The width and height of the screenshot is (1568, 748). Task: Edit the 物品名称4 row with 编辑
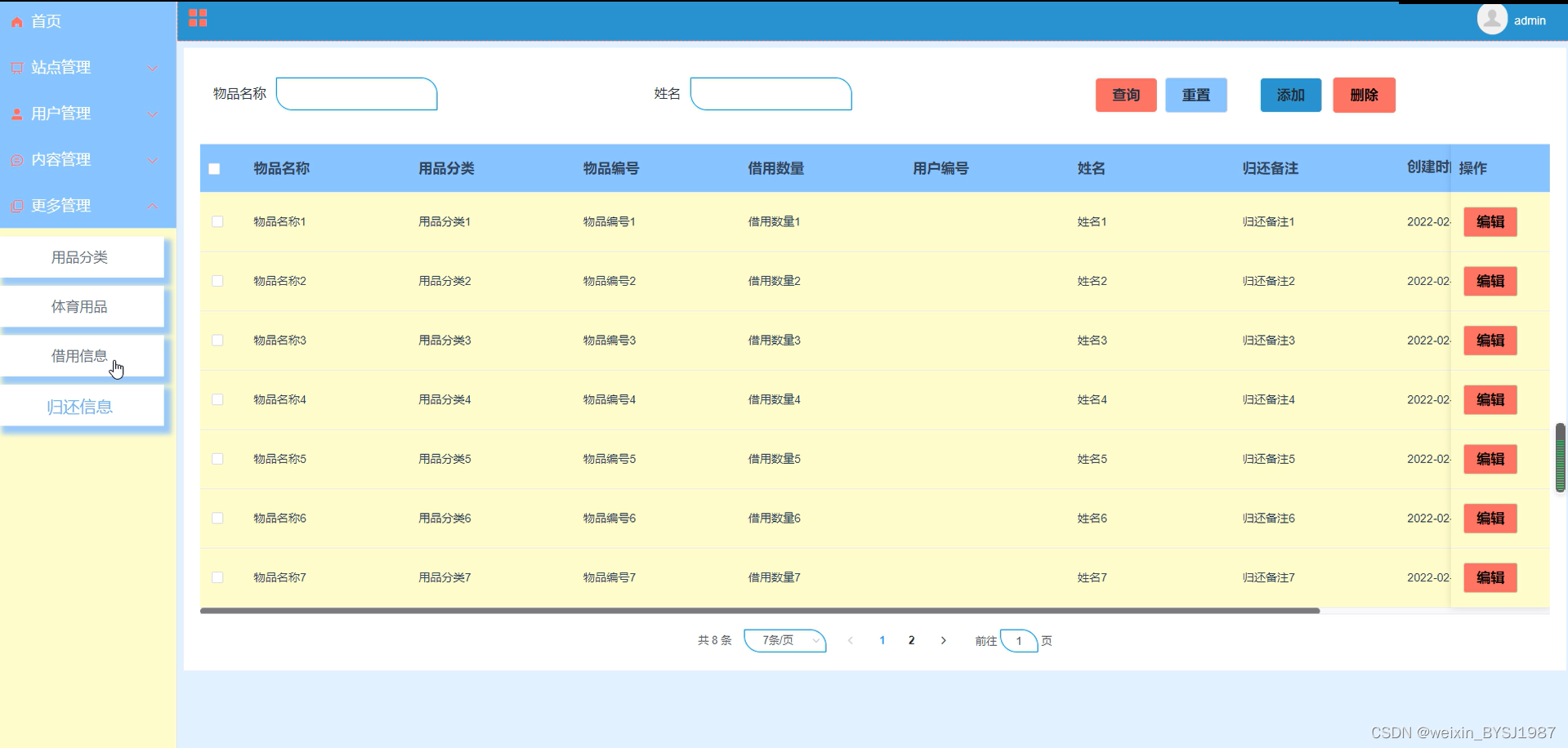1490,400
